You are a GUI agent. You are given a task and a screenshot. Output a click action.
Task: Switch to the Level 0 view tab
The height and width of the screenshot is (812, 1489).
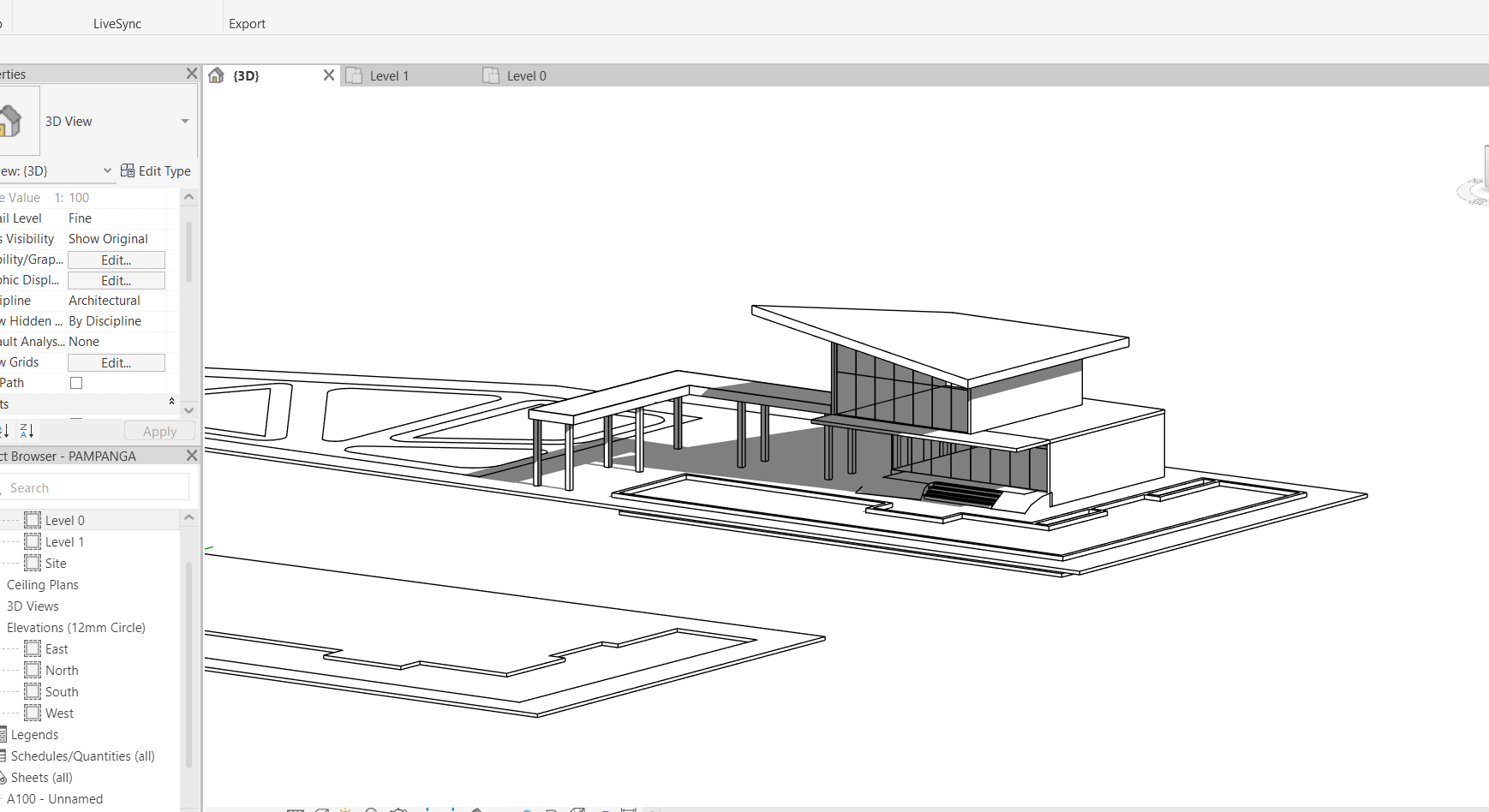pos(526,76)
